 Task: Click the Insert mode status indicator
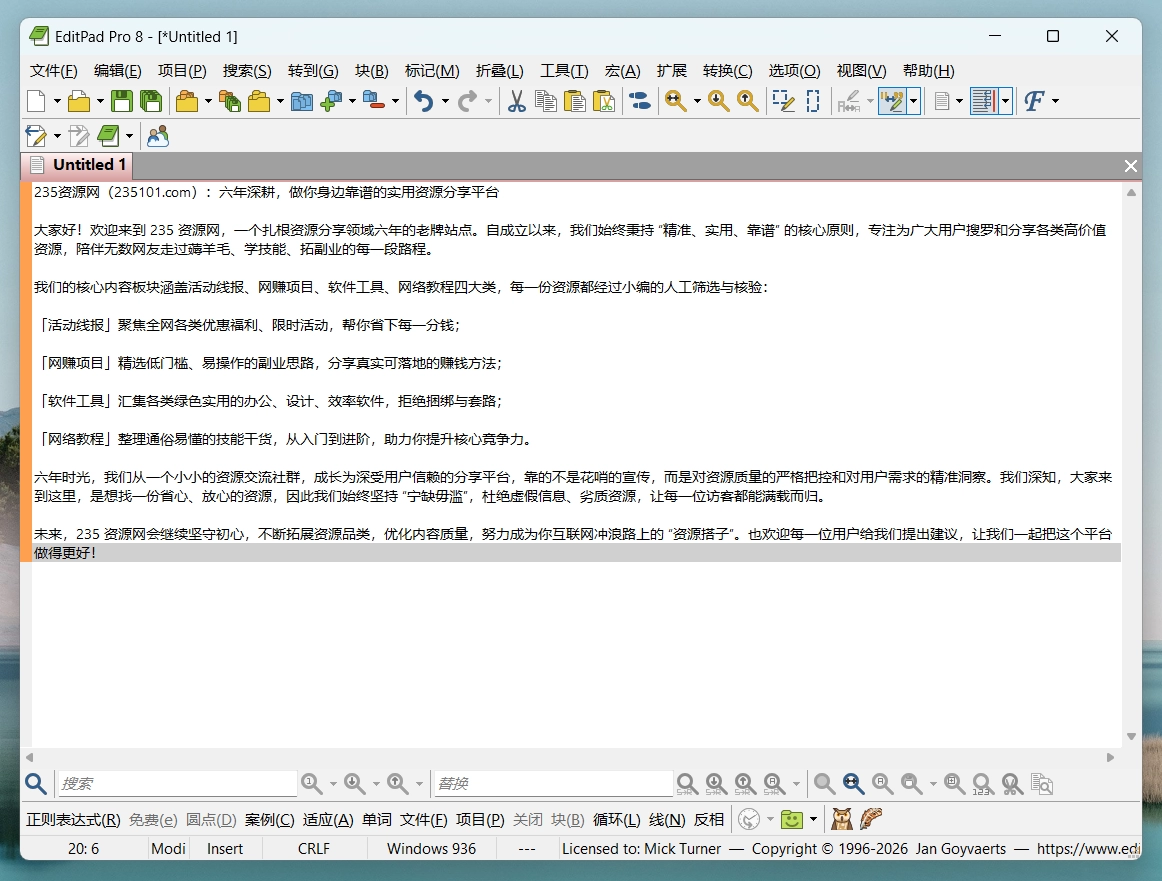225,849
